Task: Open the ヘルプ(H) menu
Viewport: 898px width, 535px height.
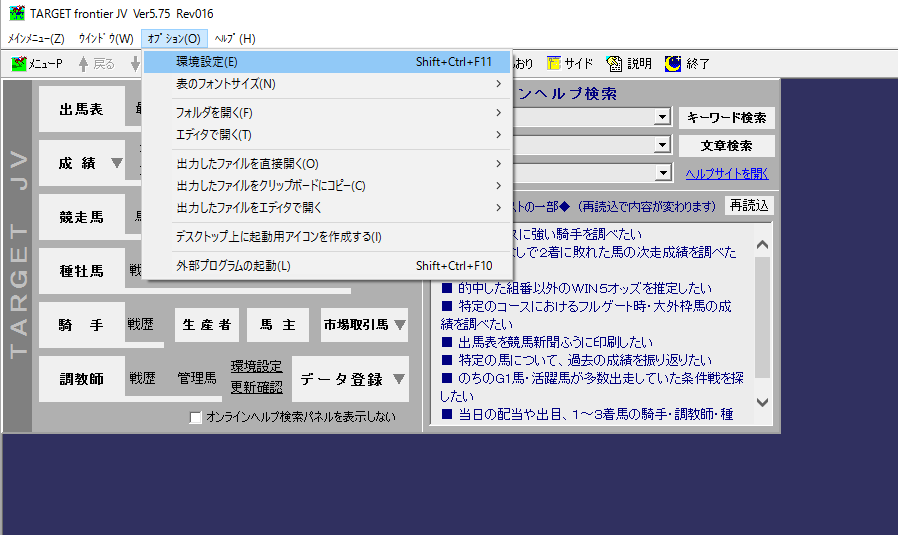Action: [235, 39]
